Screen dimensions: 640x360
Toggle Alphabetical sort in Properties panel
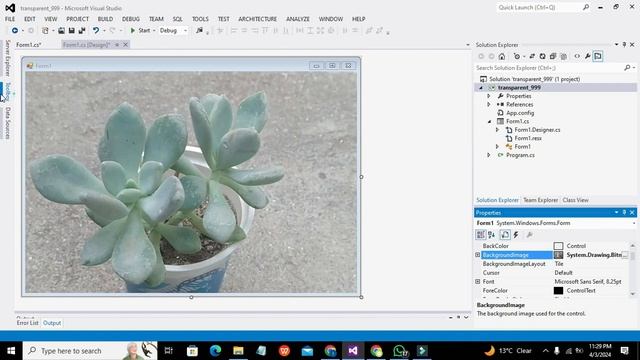point(492,235)
